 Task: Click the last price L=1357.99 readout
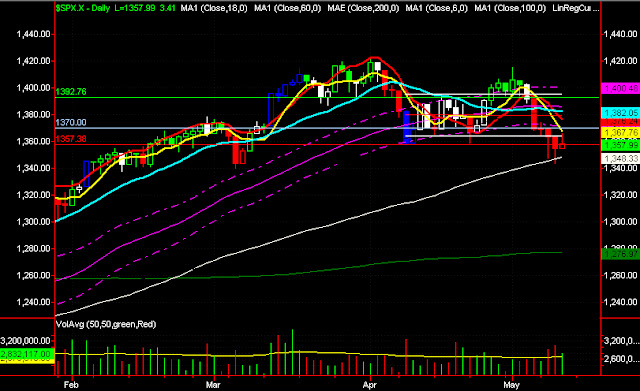click(x=135, y=8)
